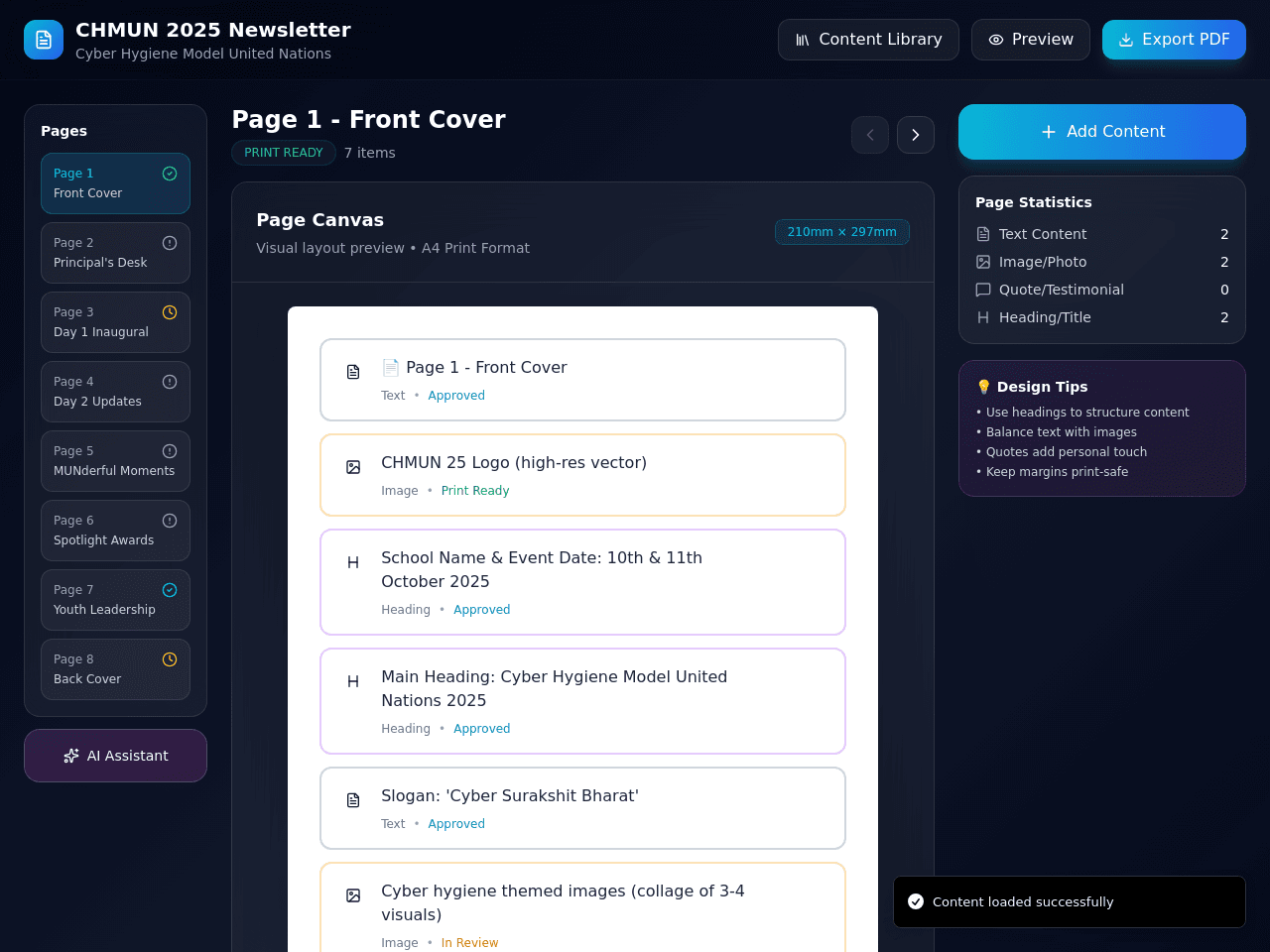Click the Image/Photo statistics icon
1270x952 pixels.
pos(983,262)
